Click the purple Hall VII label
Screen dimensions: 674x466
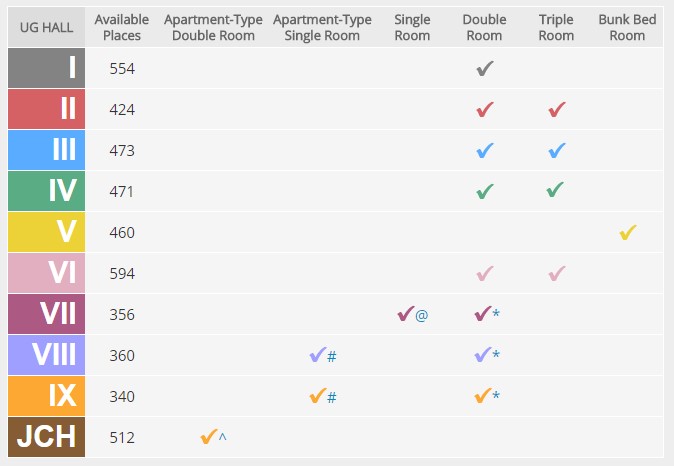(x=46, y=314)
